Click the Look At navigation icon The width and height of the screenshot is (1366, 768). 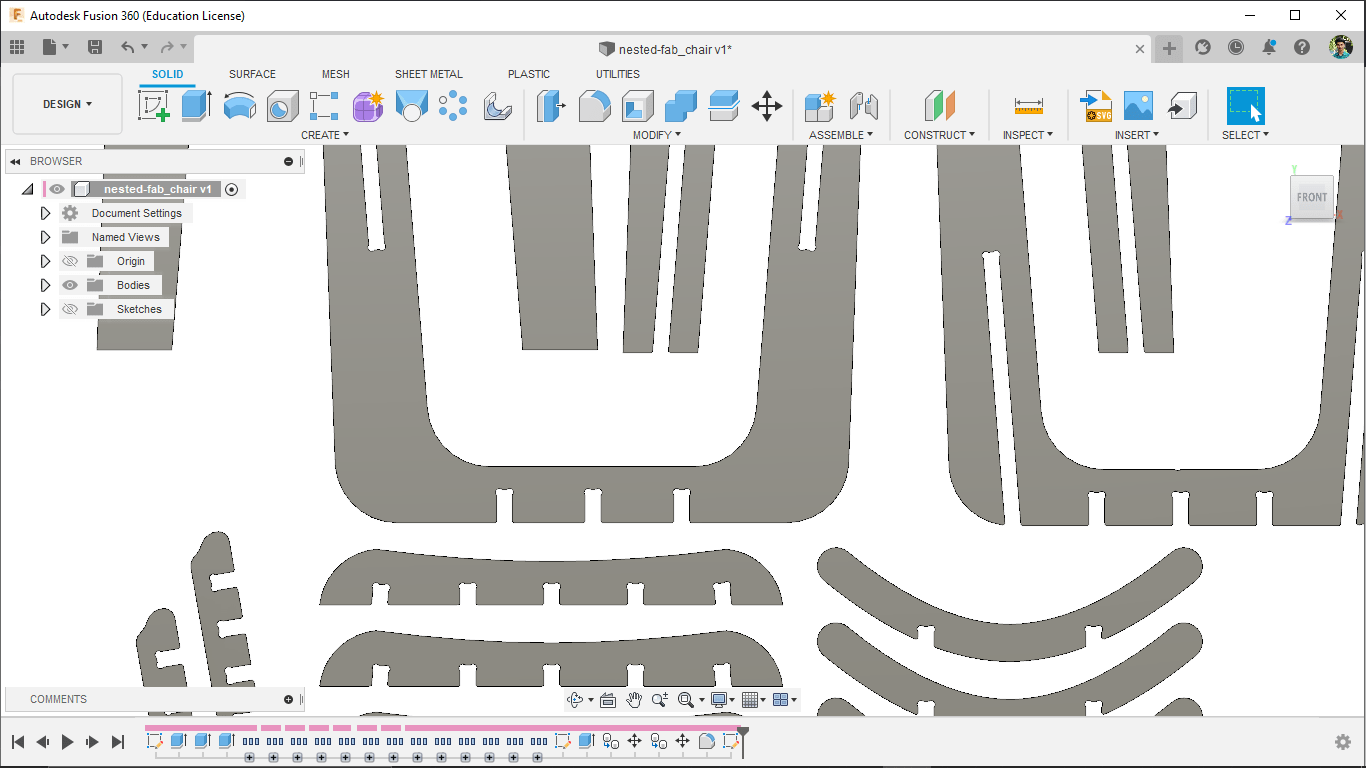[x=608, y=700]
